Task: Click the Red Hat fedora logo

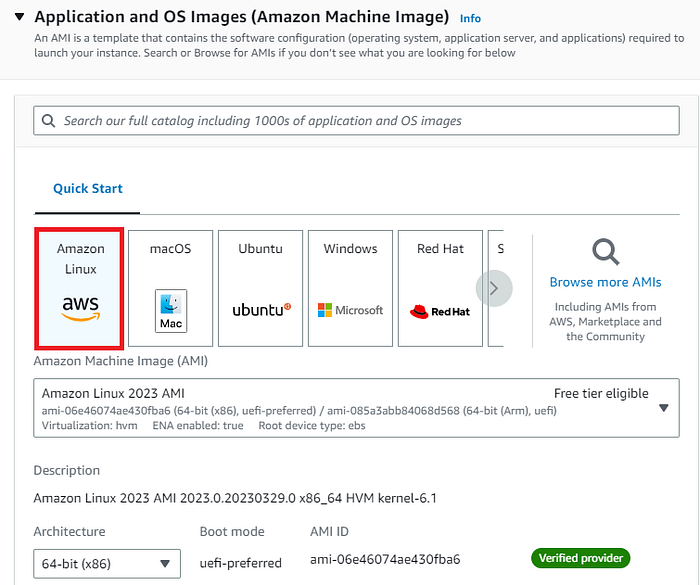Action: [x=419, y=311]
